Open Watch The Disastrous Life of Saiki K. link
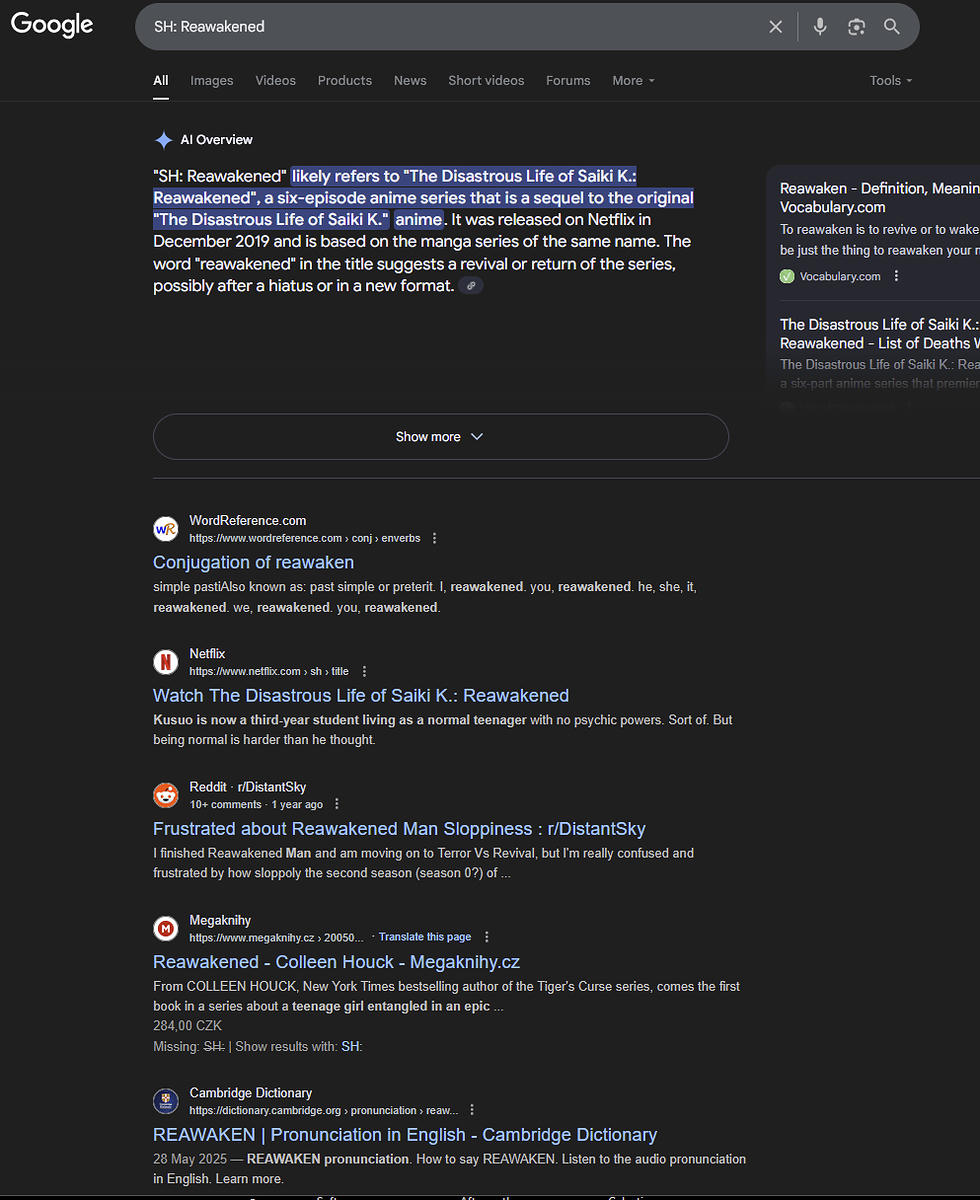980x1200 pixels. tap(361, 696)
